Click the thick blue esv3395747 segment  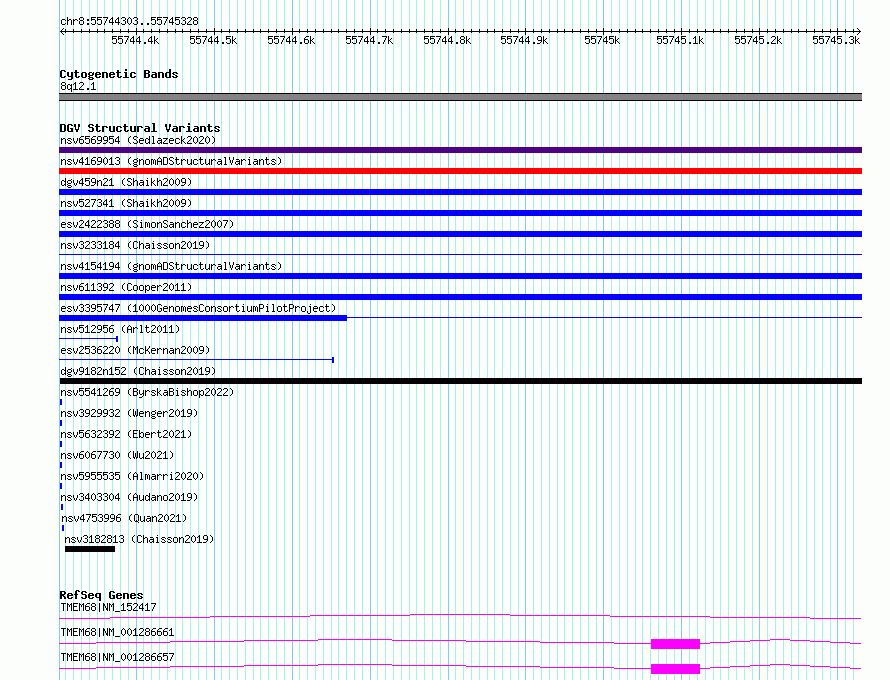[203, 318]
